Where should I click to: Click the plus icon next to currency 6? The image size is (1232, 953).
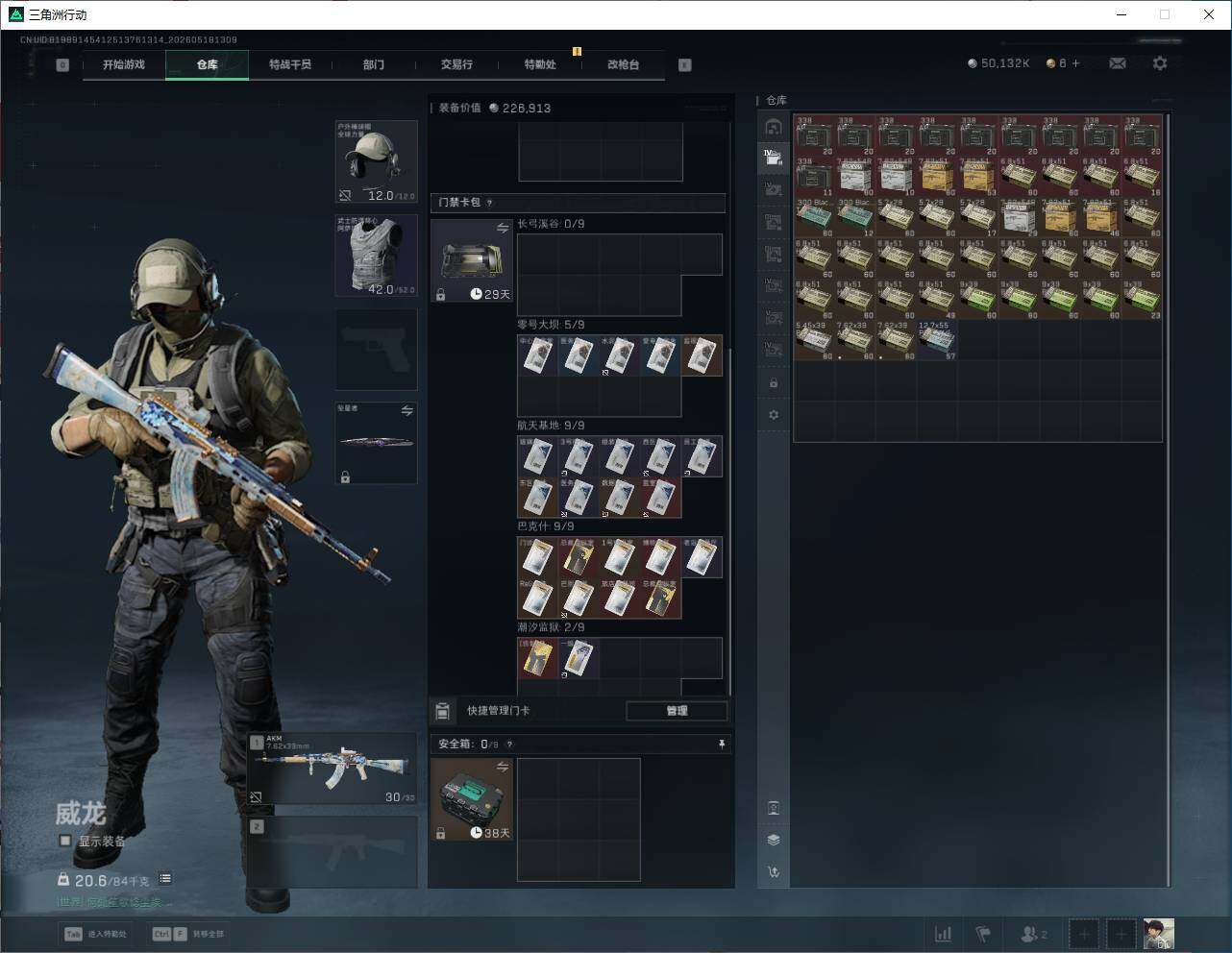click(x=1075, y=63)
